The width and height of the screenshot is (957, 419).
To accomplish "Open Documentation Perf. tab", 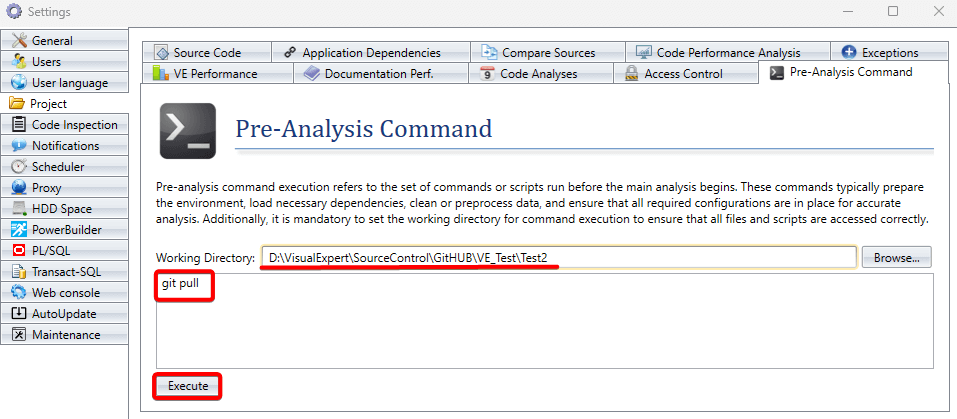I will coord(381,73).
